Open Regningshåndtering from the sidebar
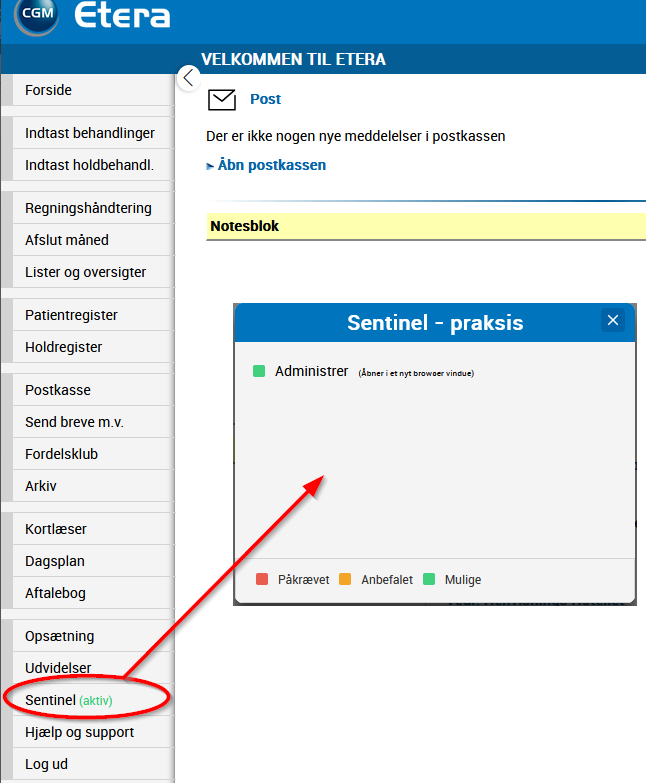 (x=88, y=208)
